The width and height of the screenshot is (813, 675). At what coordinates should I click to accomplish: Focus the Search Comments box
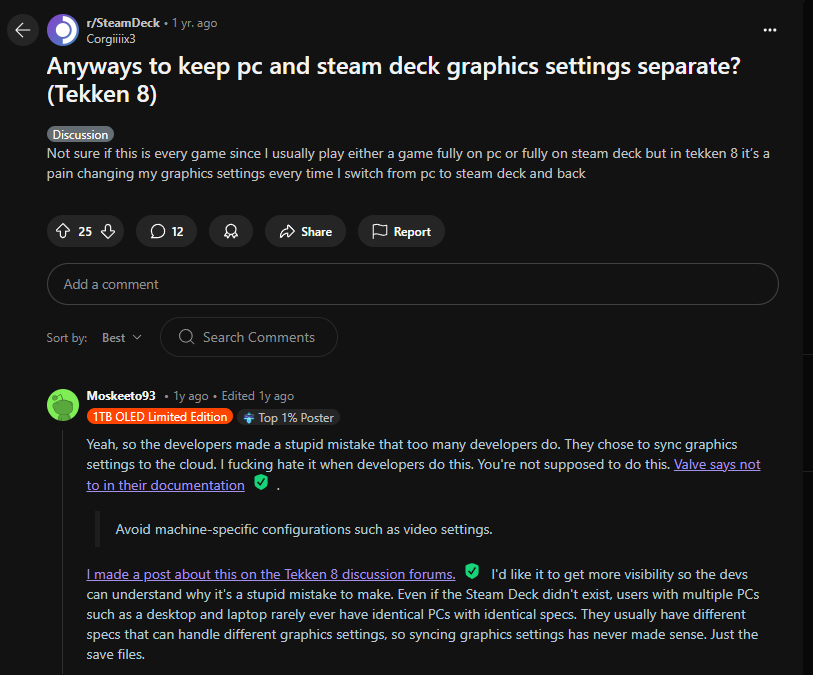pos(249,337)
